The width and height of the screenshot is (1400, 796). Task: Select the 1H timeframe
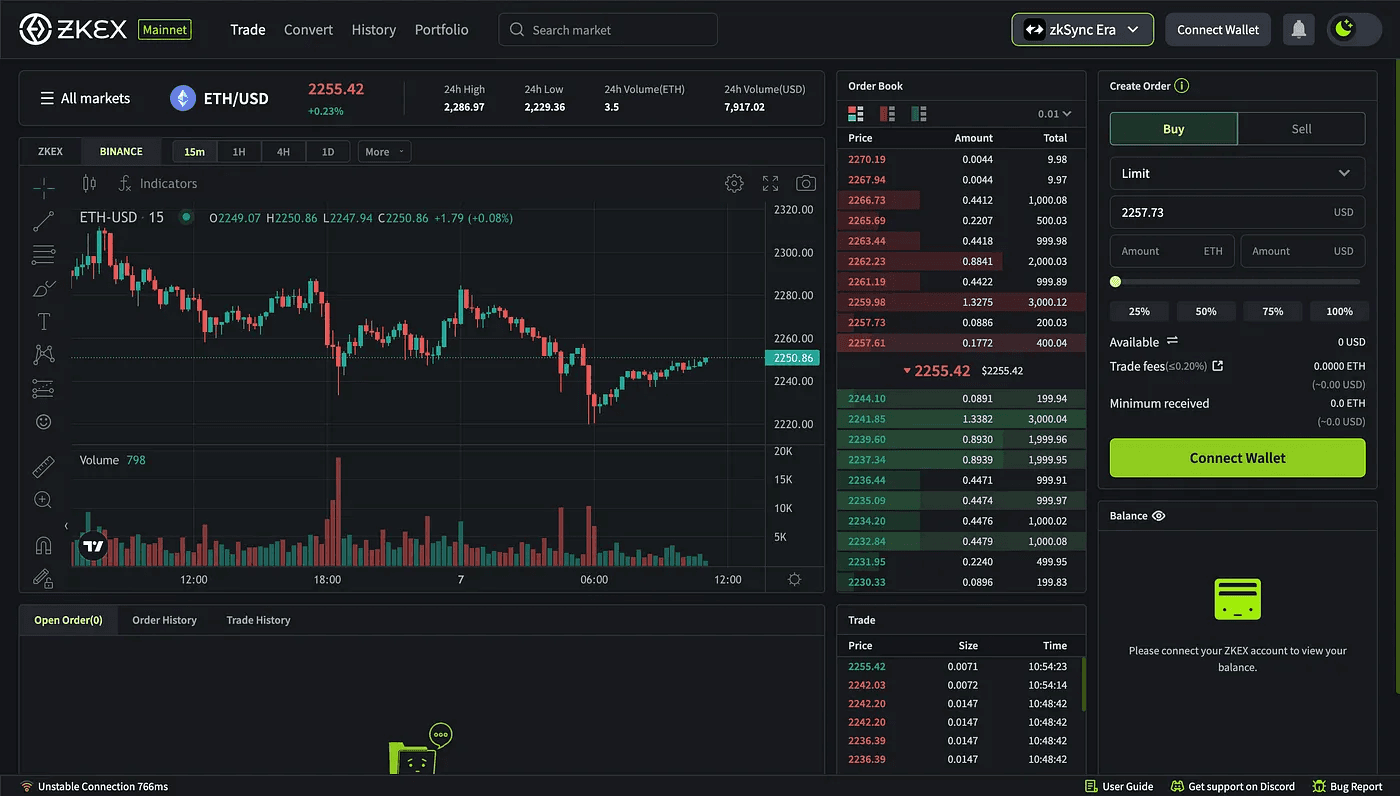point(239,152)
